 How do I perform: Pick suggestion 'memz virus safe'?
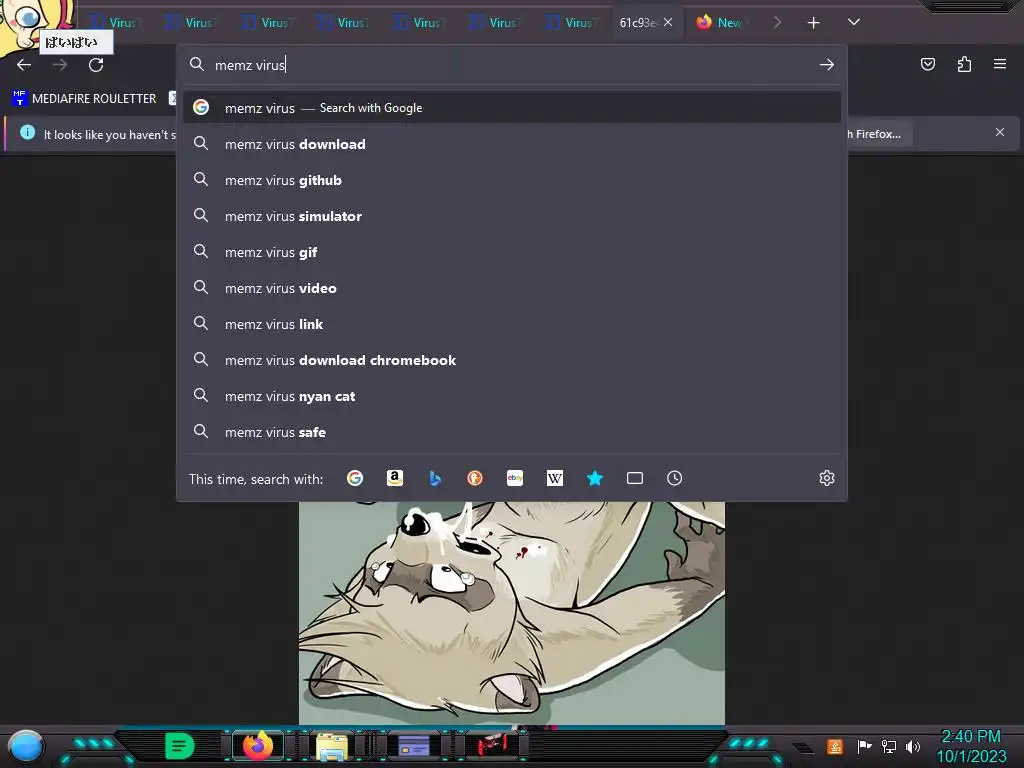[x=512, y=432]
